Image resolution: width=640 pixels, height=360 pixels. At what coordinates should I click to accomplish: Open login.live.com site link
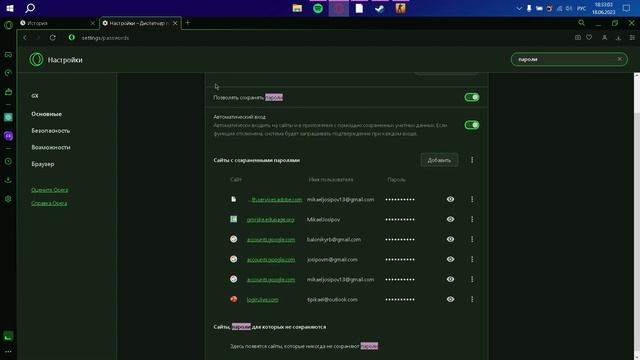click(x=262, y=300)
